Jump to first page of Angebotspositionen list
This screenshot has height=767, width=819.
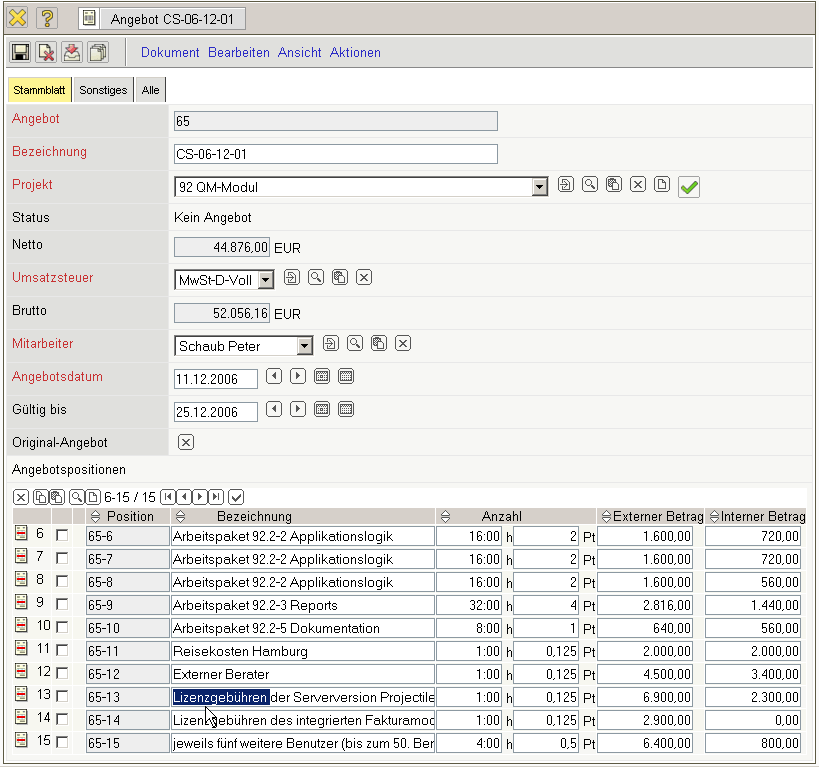[x=168, y=497]
